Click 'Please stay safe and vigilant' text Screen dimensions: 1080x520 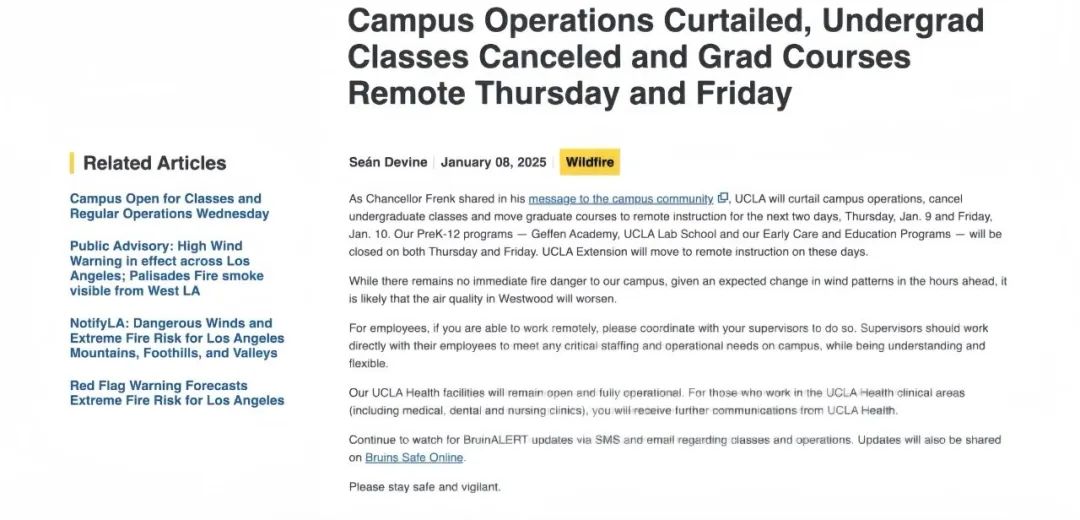(x=425, y=487)
